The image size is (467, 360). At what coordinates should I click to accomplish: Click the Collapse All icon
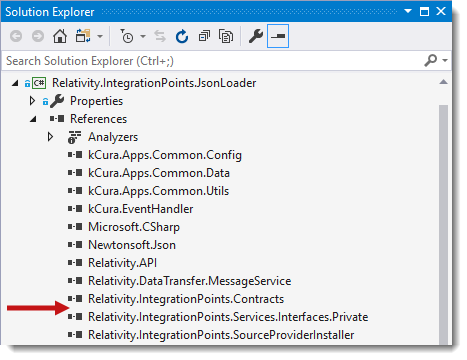click(204, 36)
